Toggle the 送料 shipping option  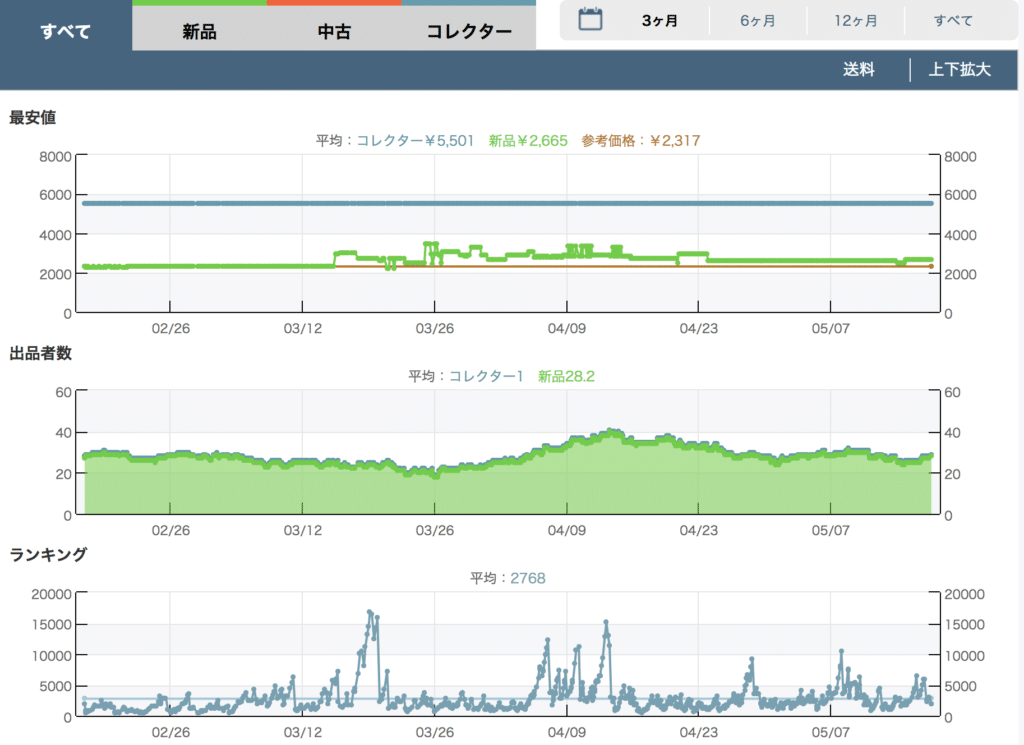pos(858,70)
